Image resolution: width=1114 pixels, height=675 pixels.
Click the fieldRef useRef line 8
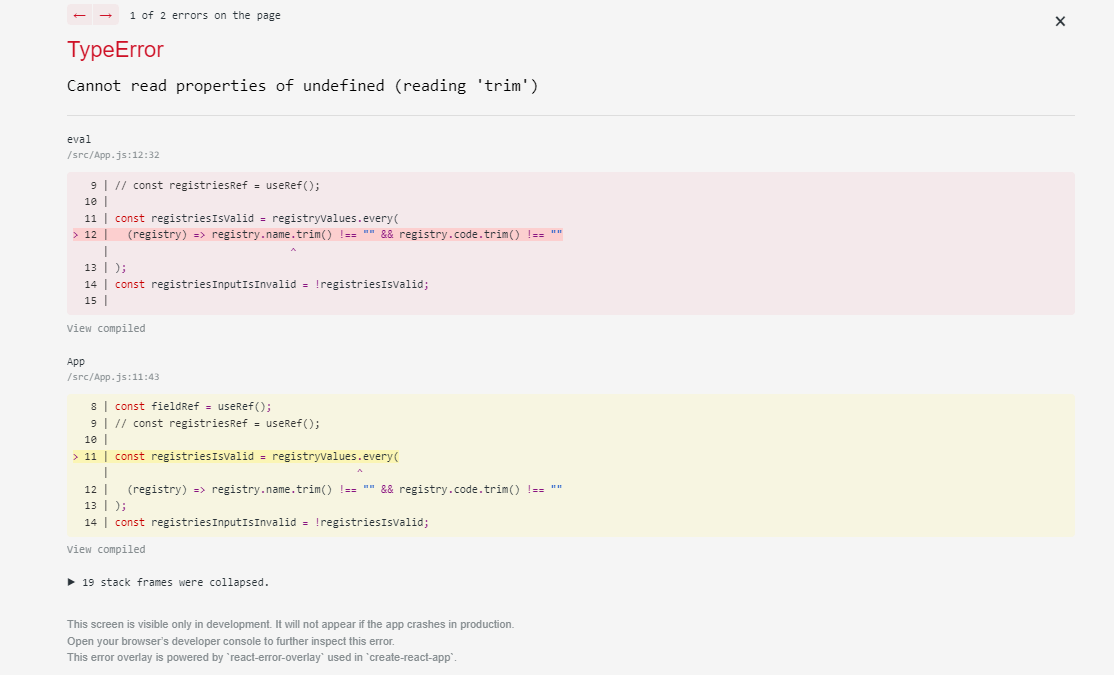(193, 406)
